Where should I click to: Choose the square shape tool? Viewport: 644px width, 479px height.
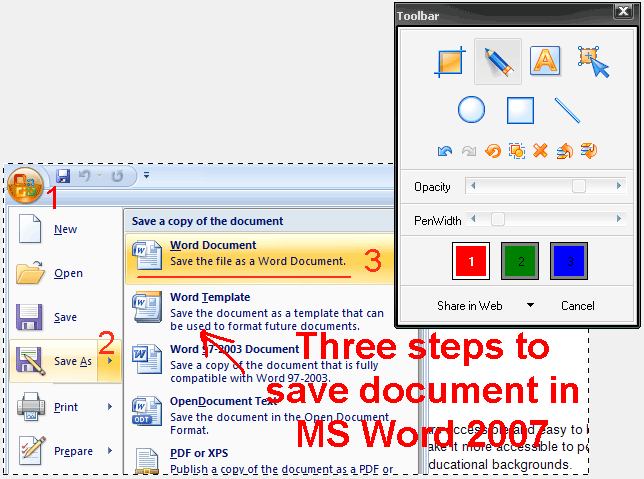point(520,110)
